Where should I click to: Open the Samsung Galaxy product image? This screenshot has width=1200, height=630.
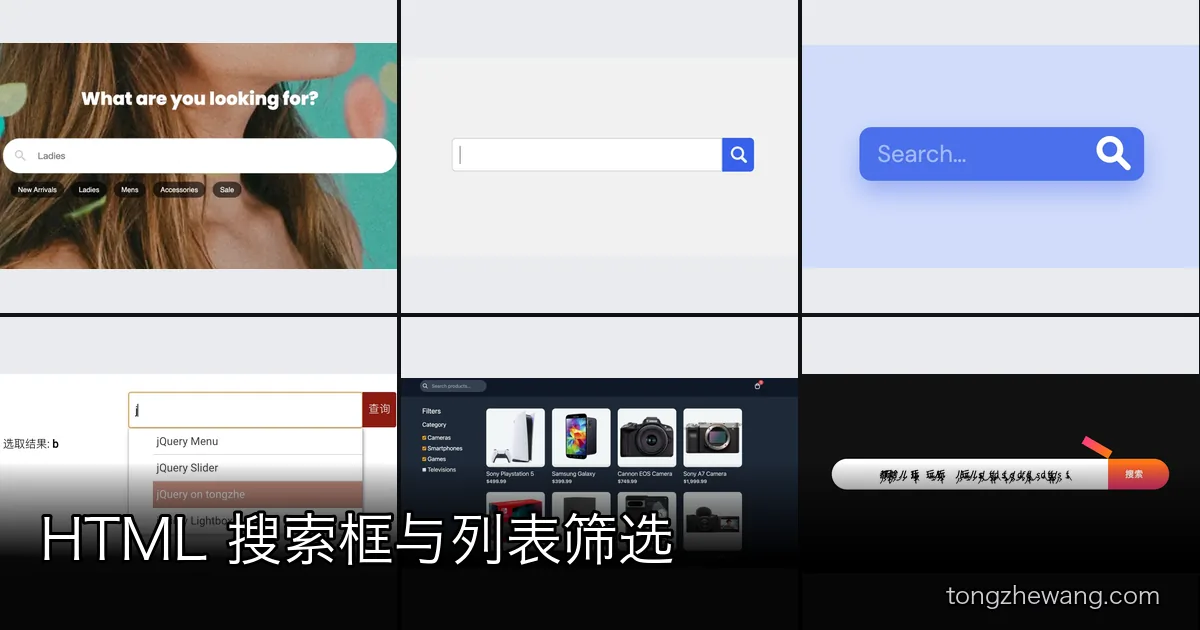(581, 438)
